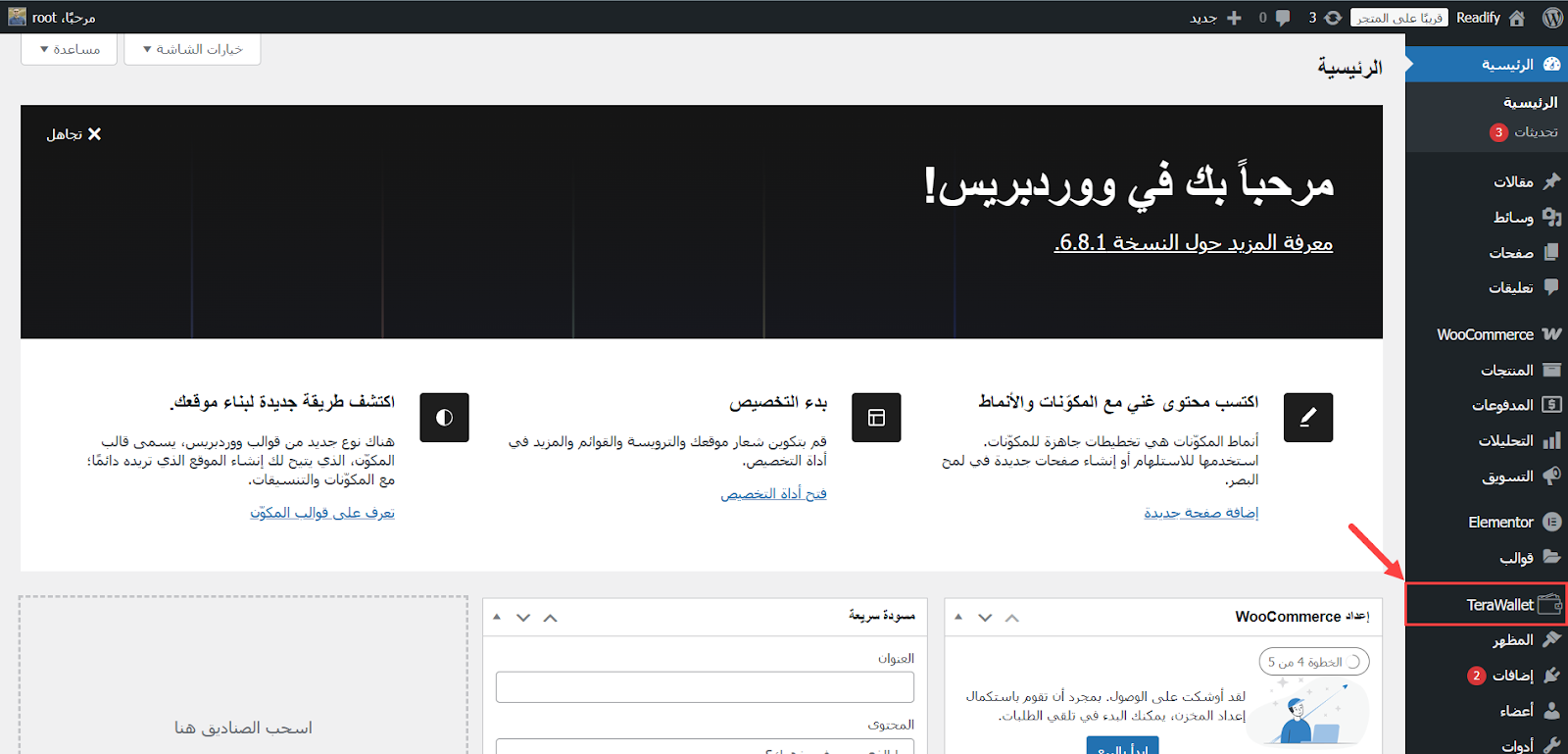Click the users icon next to أعضاء
This screenshot has width=1568, height=754.
[x=1551, y=710]
